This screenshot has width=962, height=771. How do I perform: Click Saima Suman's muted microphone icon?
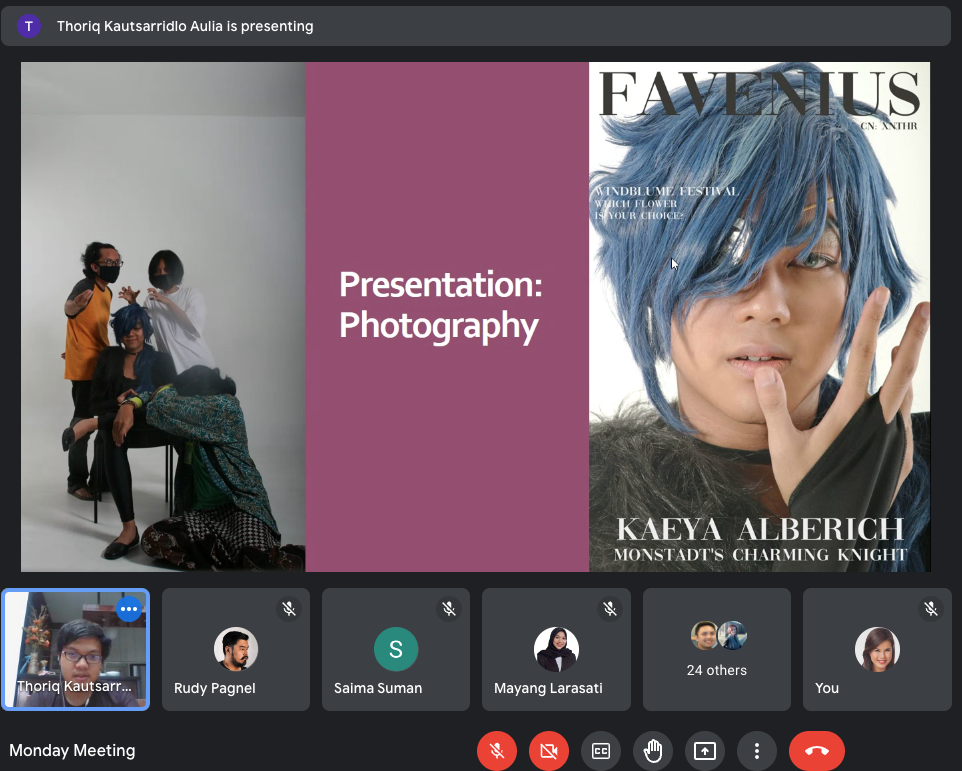click(449, 609)
